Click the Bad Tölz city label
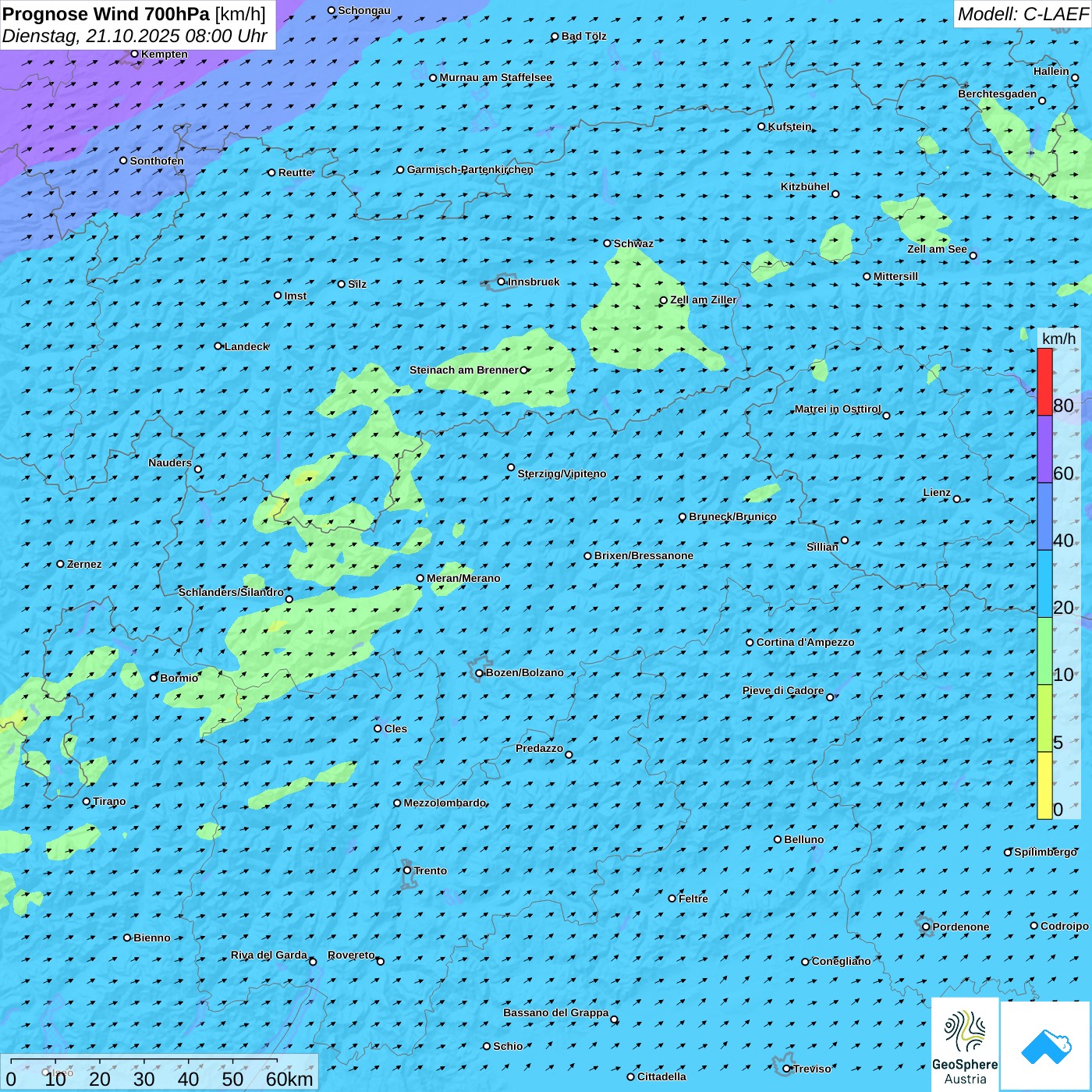This screenshot has width=1092, height=1092. click(x=584, y=36)
